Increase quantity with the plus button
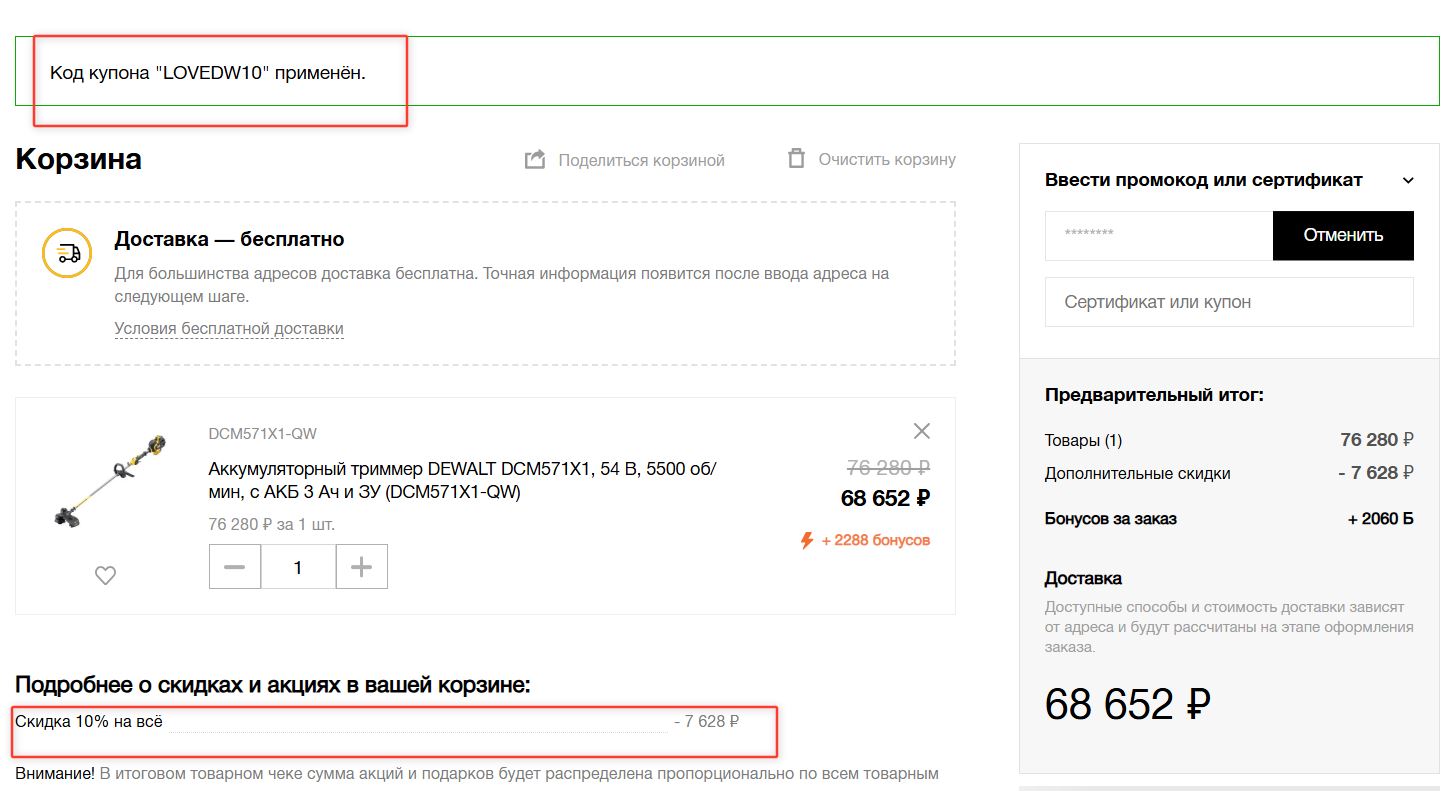The height and width of the screenshot is (791, 1447). (x=361, y=567)
